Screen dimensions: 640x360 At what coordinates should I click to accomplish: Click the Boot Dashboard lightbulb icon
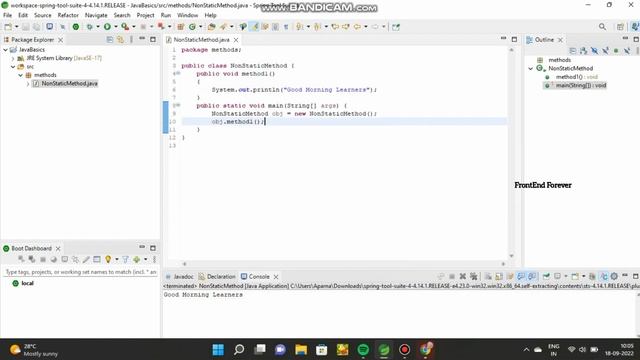(x=108, y=259)
